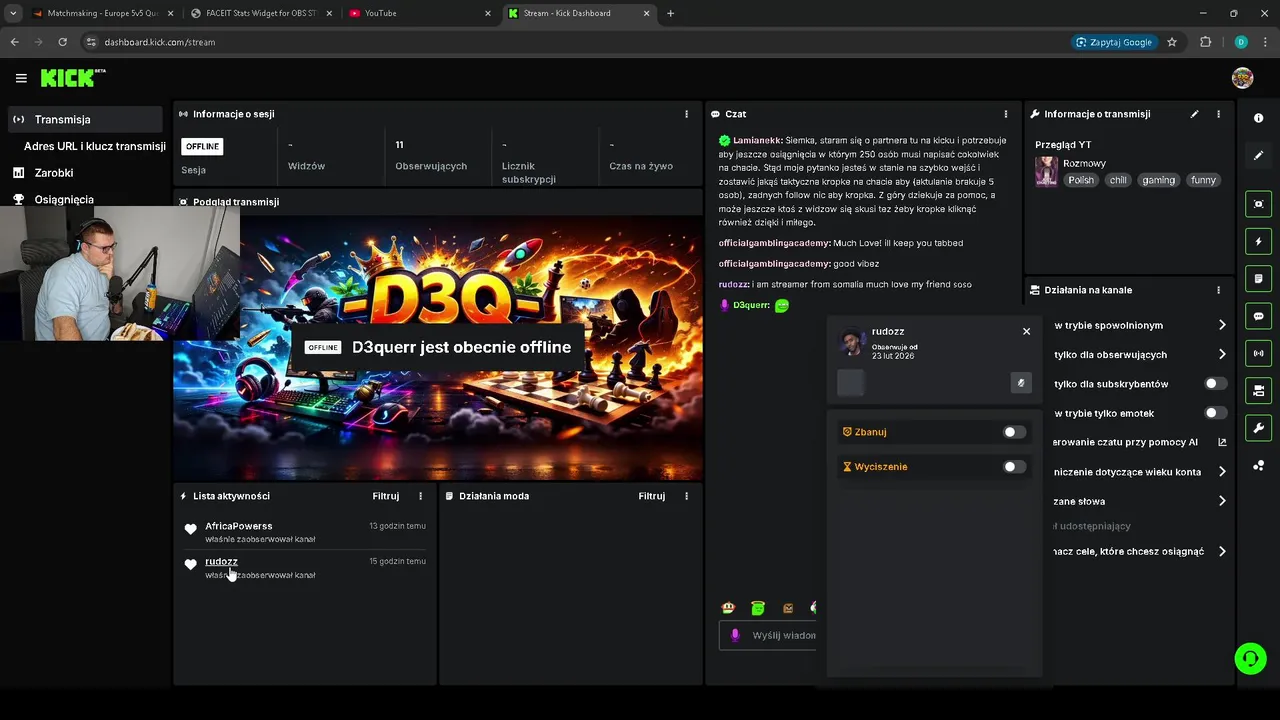The width and height of the screenshot is (1280, 720).
Task: Click the three-dots cluster icon in sidebar
Action: click(x=1258, y=465)
